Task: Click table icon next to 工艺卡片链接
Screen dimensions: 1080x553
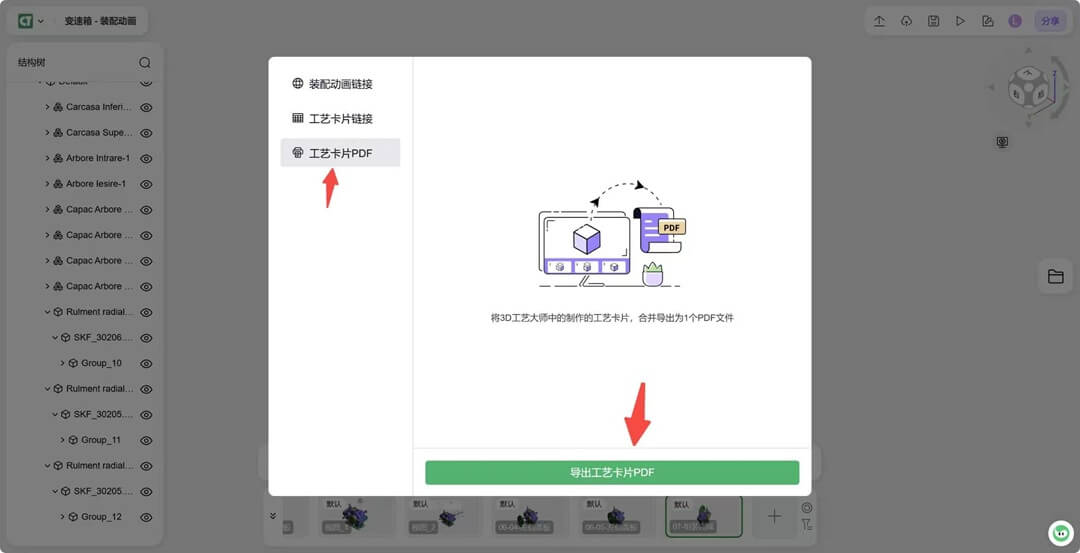Action: click(x=298, y=118)
